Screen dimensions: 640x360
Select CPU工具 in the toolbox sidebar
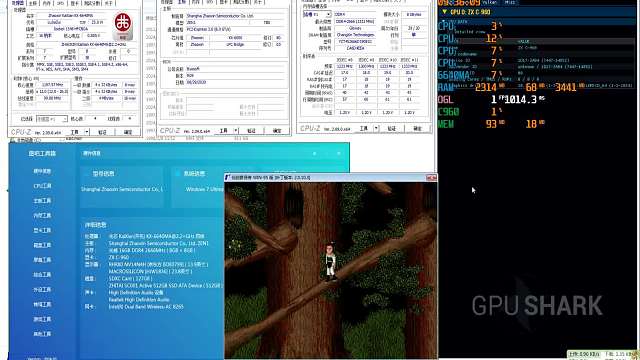[42, 186]
